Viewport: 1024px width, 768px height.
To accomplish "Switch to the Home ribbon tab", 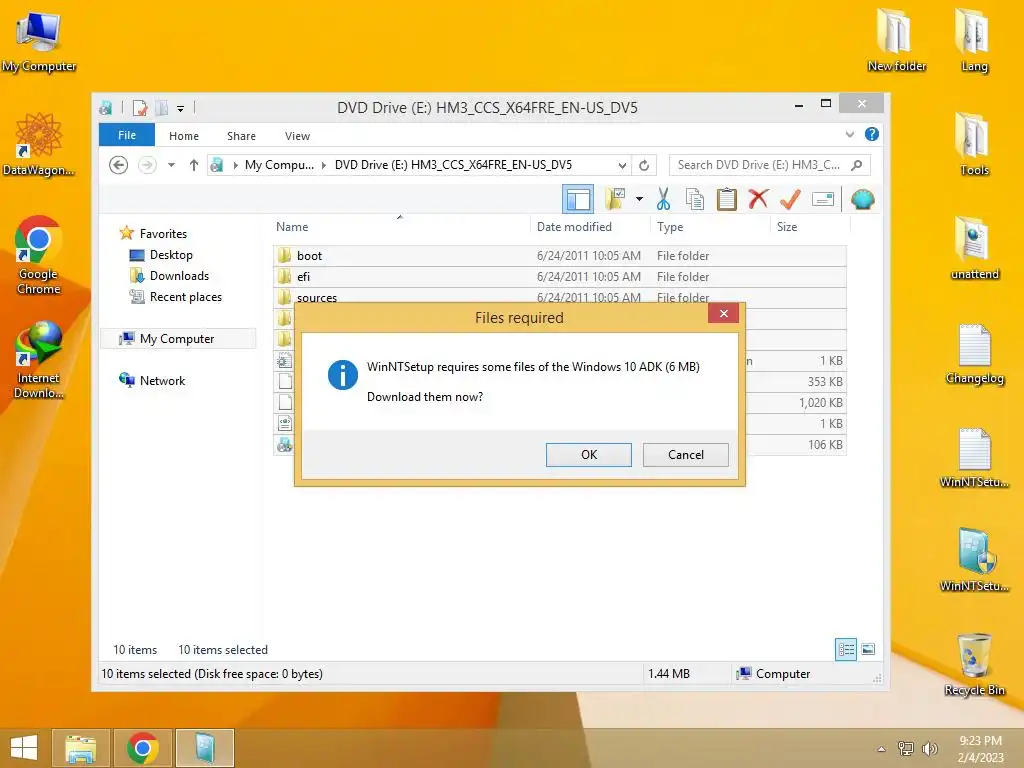I will pos(184,136).
